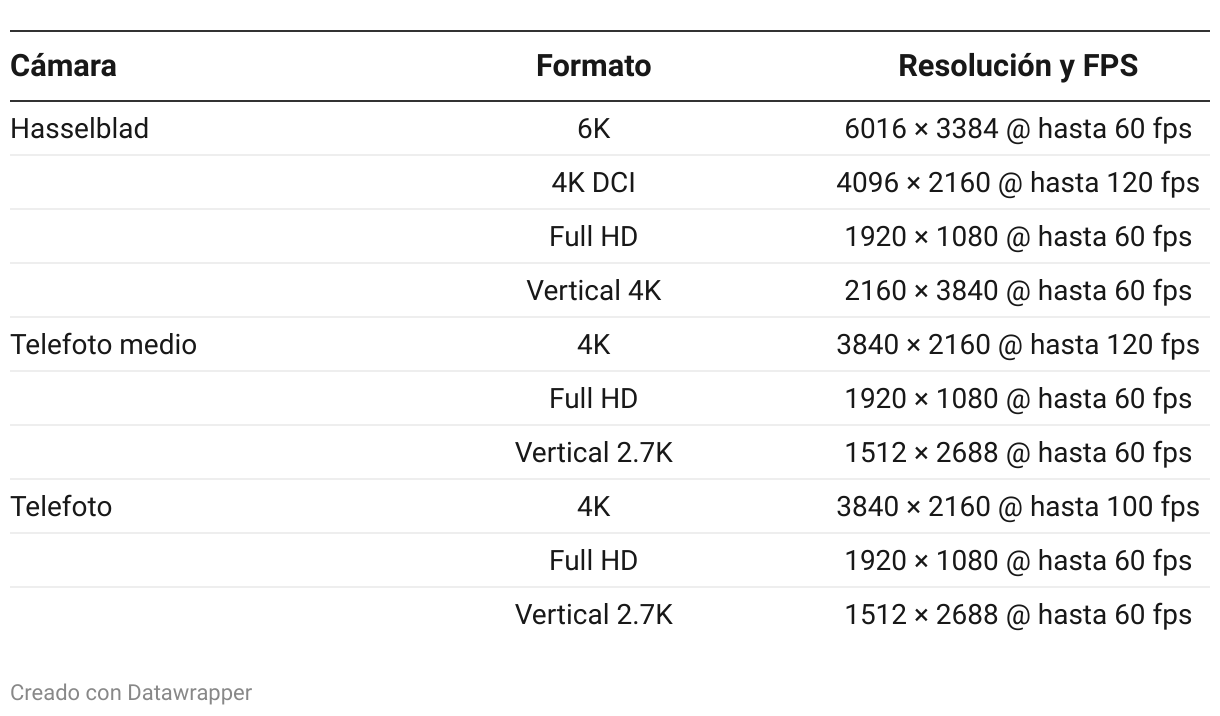Click the bottom Full HD format cell

[593, 561]
